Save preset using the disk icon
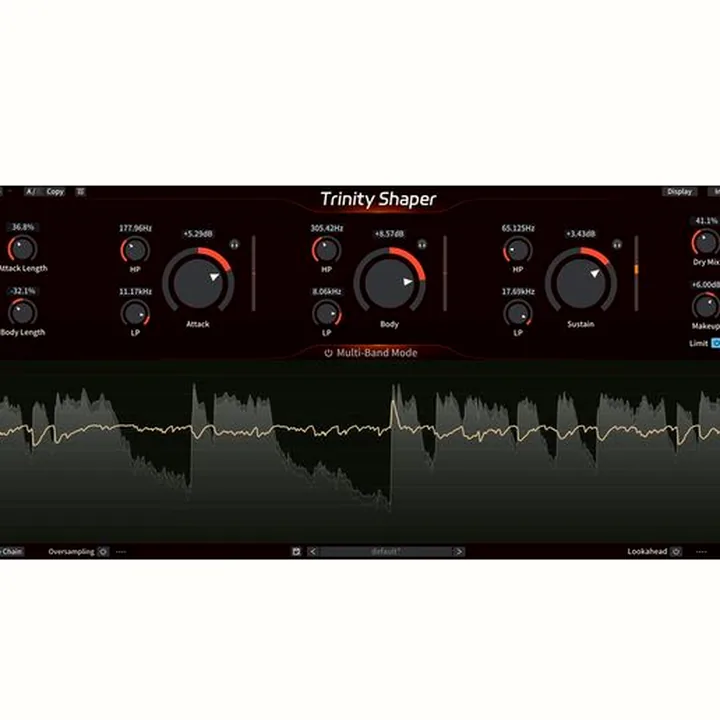Image resolution: width=720 pixels, height=720 pixels. [296, 551]
